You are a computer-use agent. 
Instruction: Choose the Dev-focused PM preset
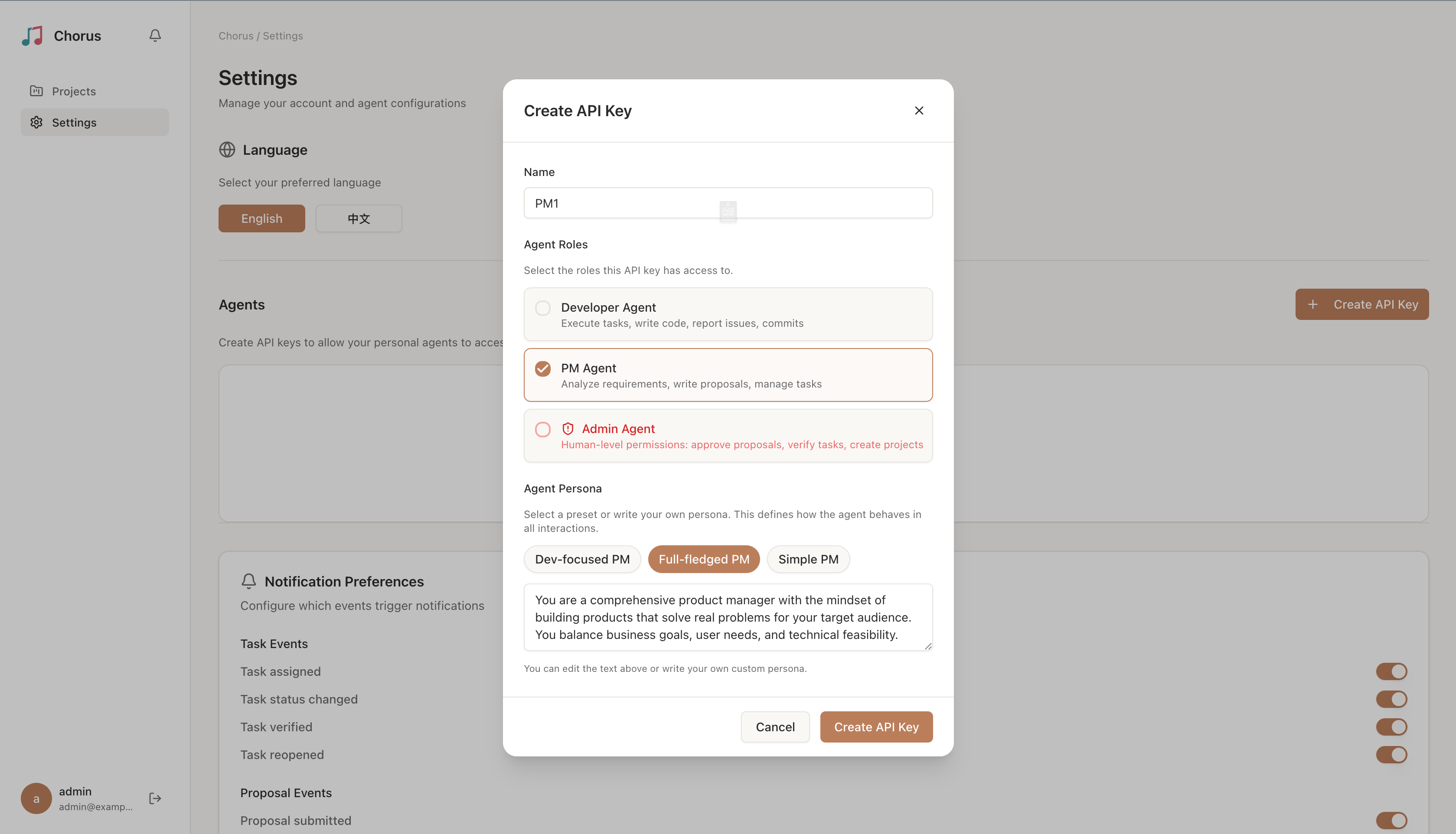582,559
